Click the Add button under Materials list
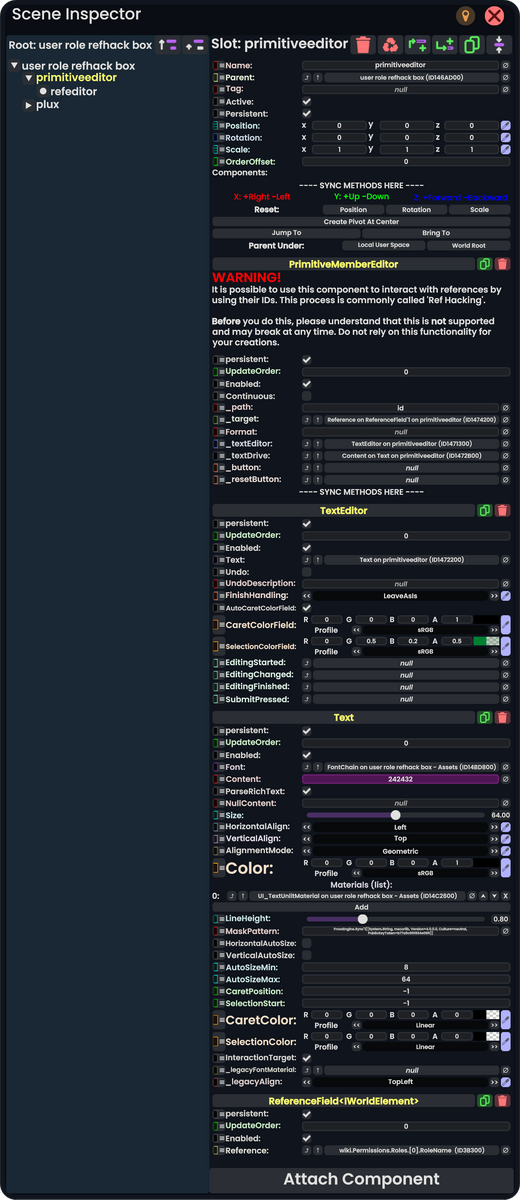This screenshot has height=1200, width=520. tap(361, 907)
